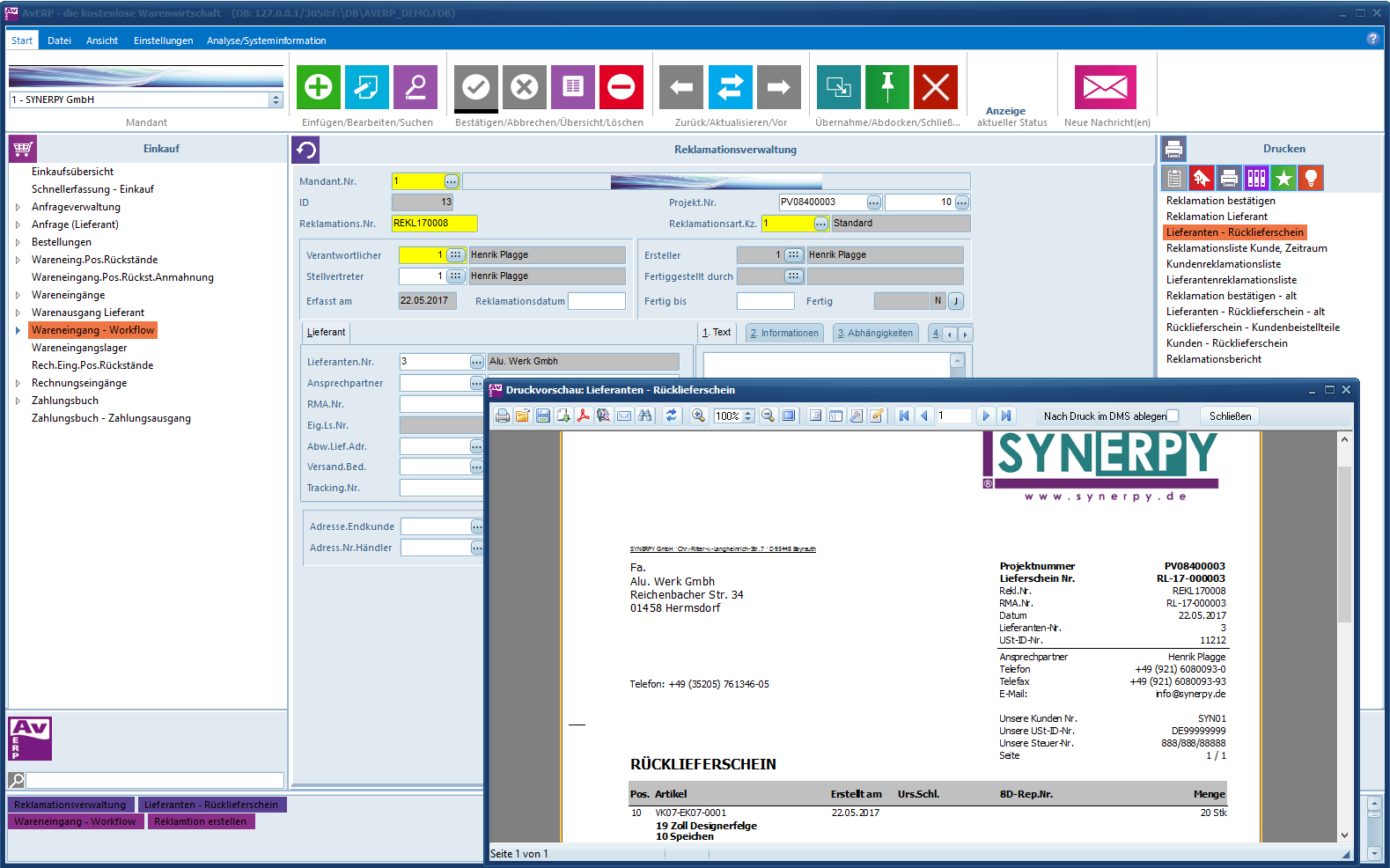Open the Einstellungen menu
1390x868 pixels.
pyautogui.click(x=163, y=40)
